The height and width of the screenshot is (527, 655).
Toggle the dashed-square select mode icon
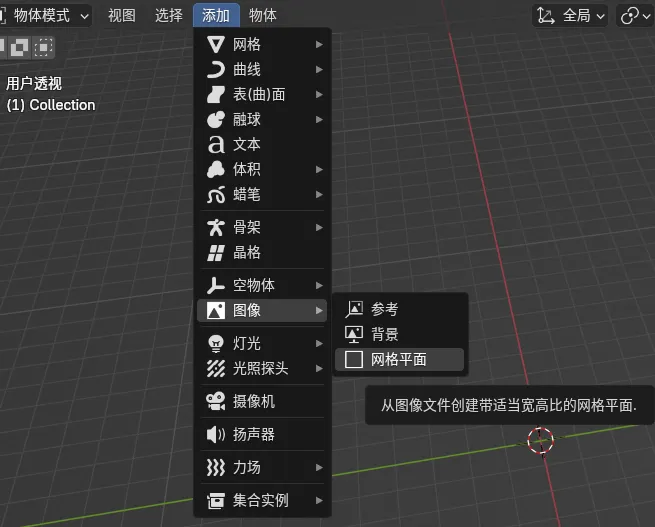(x=43, y=47)
